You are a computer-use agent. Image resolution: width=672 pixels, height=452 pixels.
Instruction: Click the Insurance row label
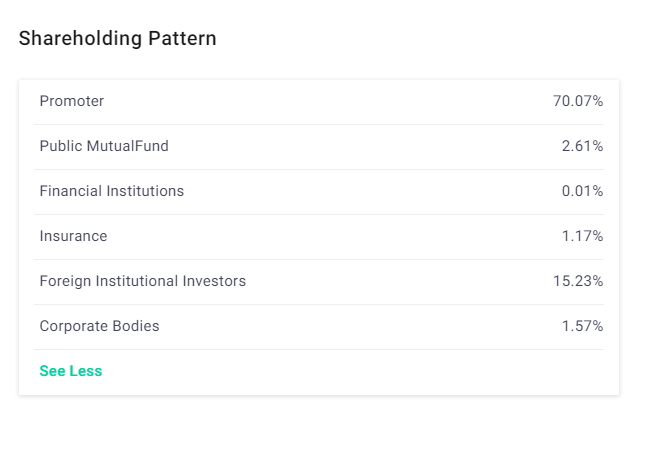[73, 236]
